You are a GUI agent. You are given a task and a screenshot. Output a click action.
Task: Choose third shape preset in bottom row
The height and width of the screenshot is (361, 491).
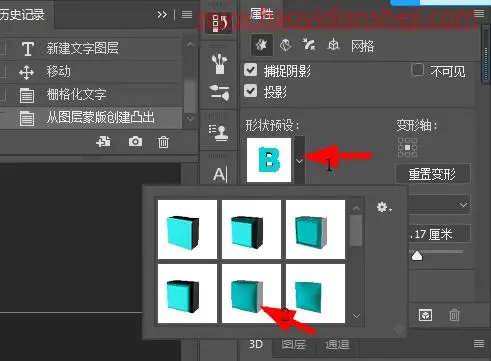pos(315,294)
